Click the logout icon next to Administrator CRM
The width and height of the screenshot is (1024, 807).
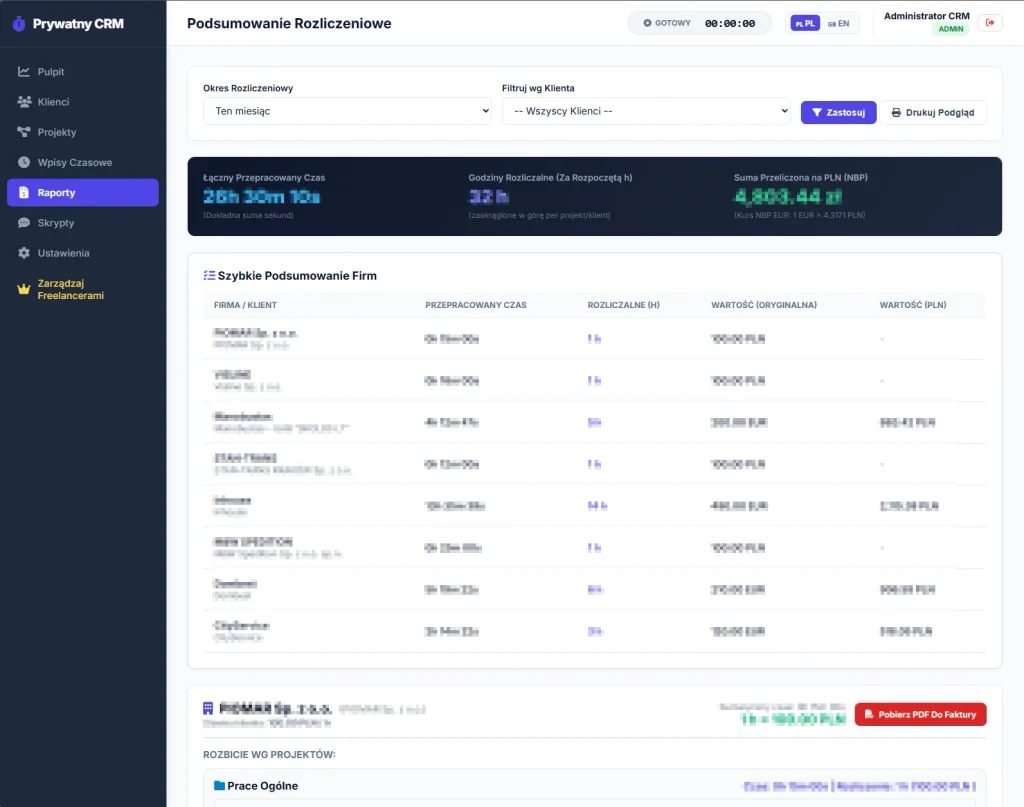[990, 23]
